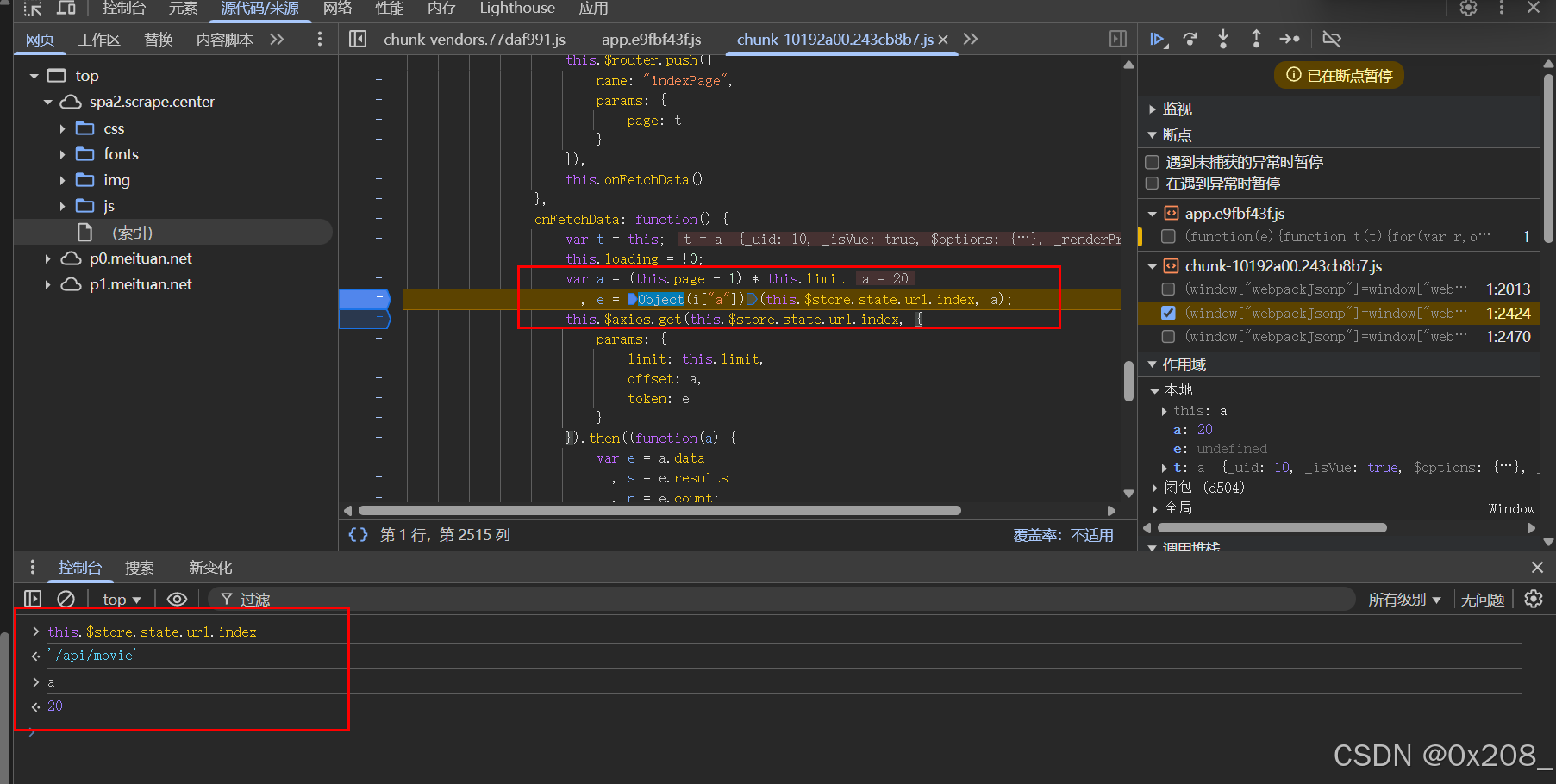Collapse spa2.scrape.center domain node
Image resolution: width=1556 pixels, height=784 pixels.
pos(48,102)
